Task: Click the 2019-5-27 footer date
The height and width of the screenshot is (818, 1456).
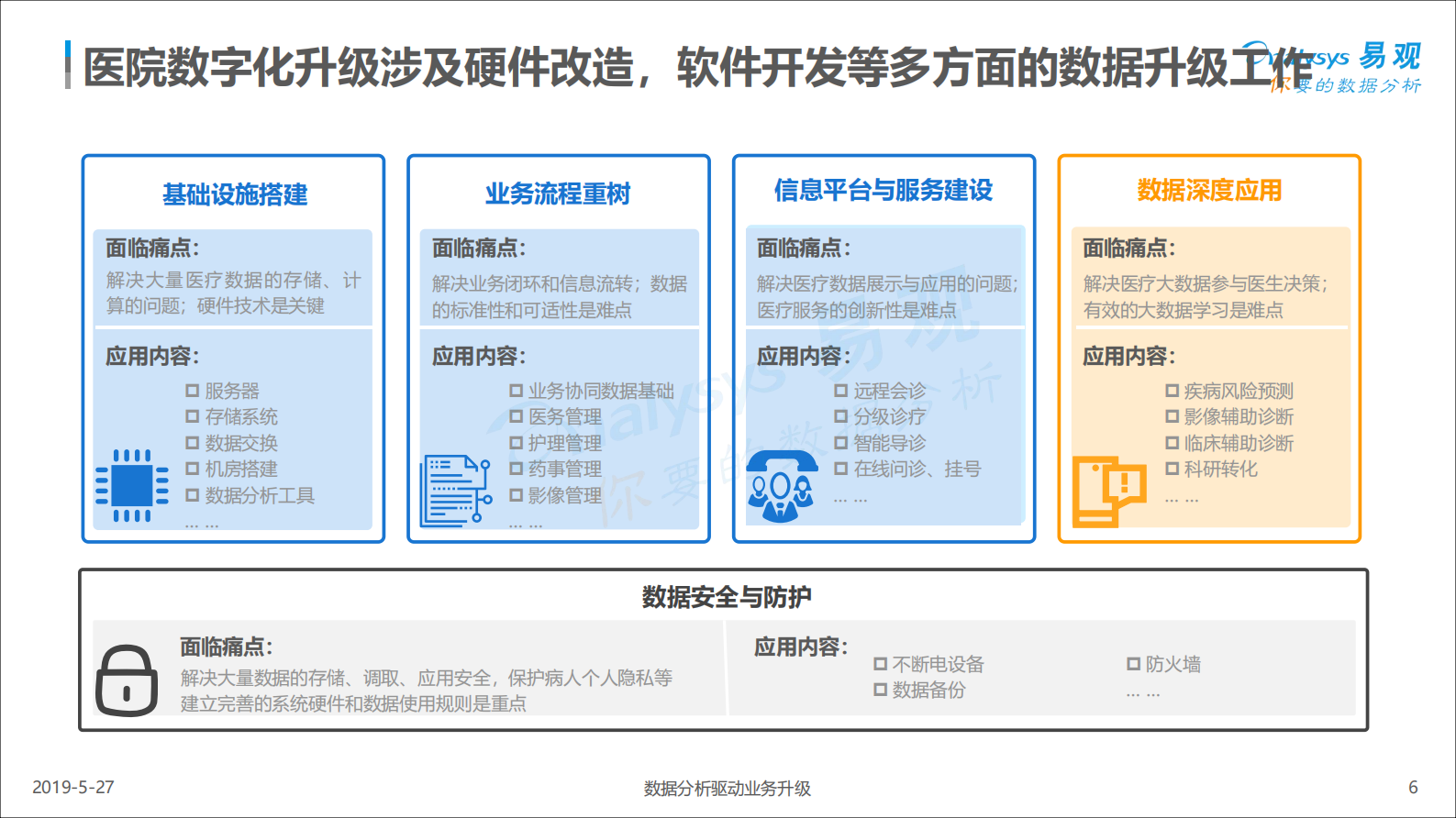Action: 73,787
